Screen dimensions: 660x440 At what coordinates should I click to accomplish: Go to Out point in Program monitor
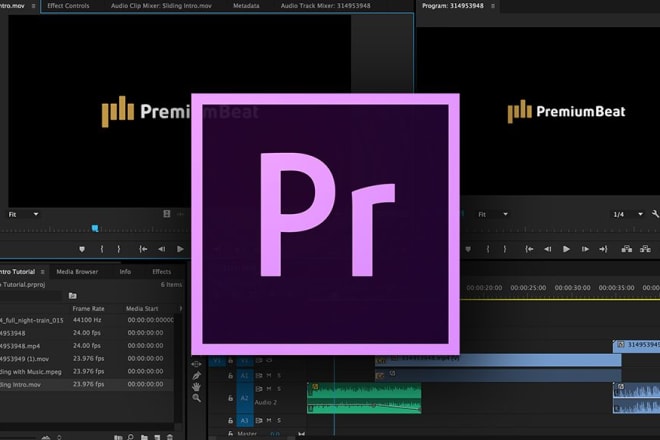tap(604, 249)
